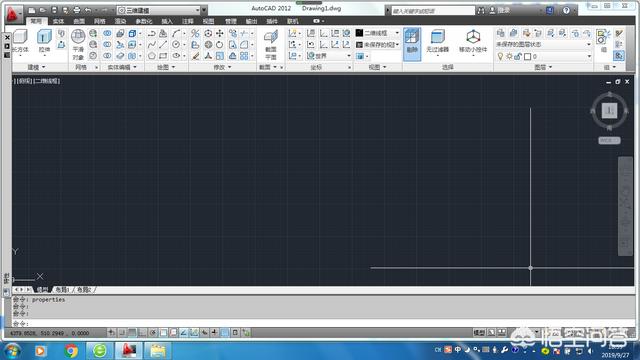
Task: Open the Help question-mark icon
Action: pos(566,11)
